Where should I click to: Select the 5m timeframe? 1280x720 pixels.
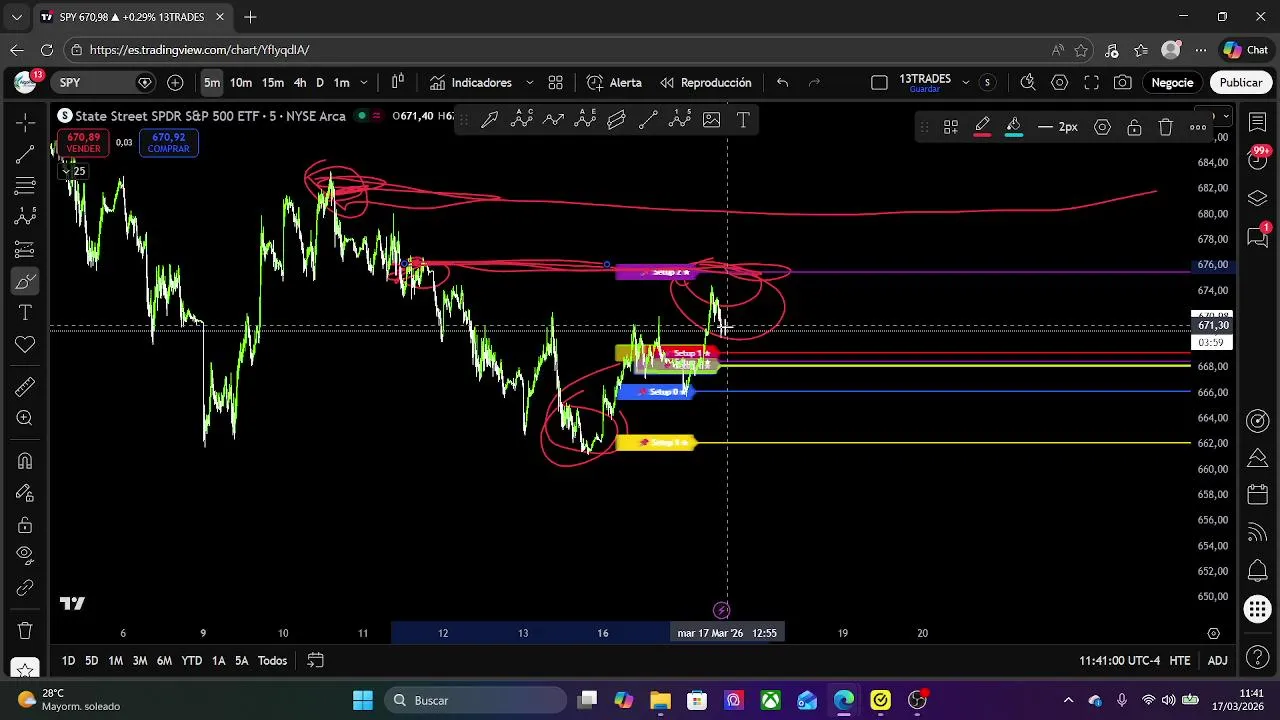[x=212, y=83]
